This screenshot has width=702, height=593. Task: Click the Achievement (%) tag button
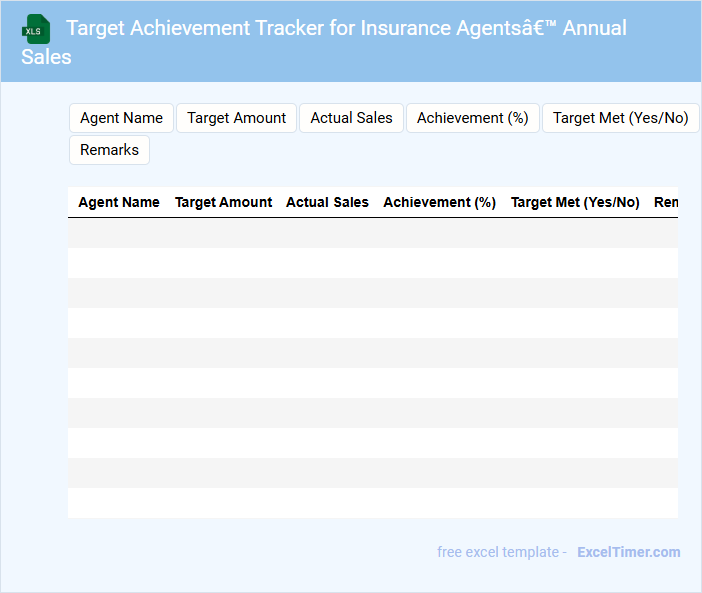click(x=472, y=118)
